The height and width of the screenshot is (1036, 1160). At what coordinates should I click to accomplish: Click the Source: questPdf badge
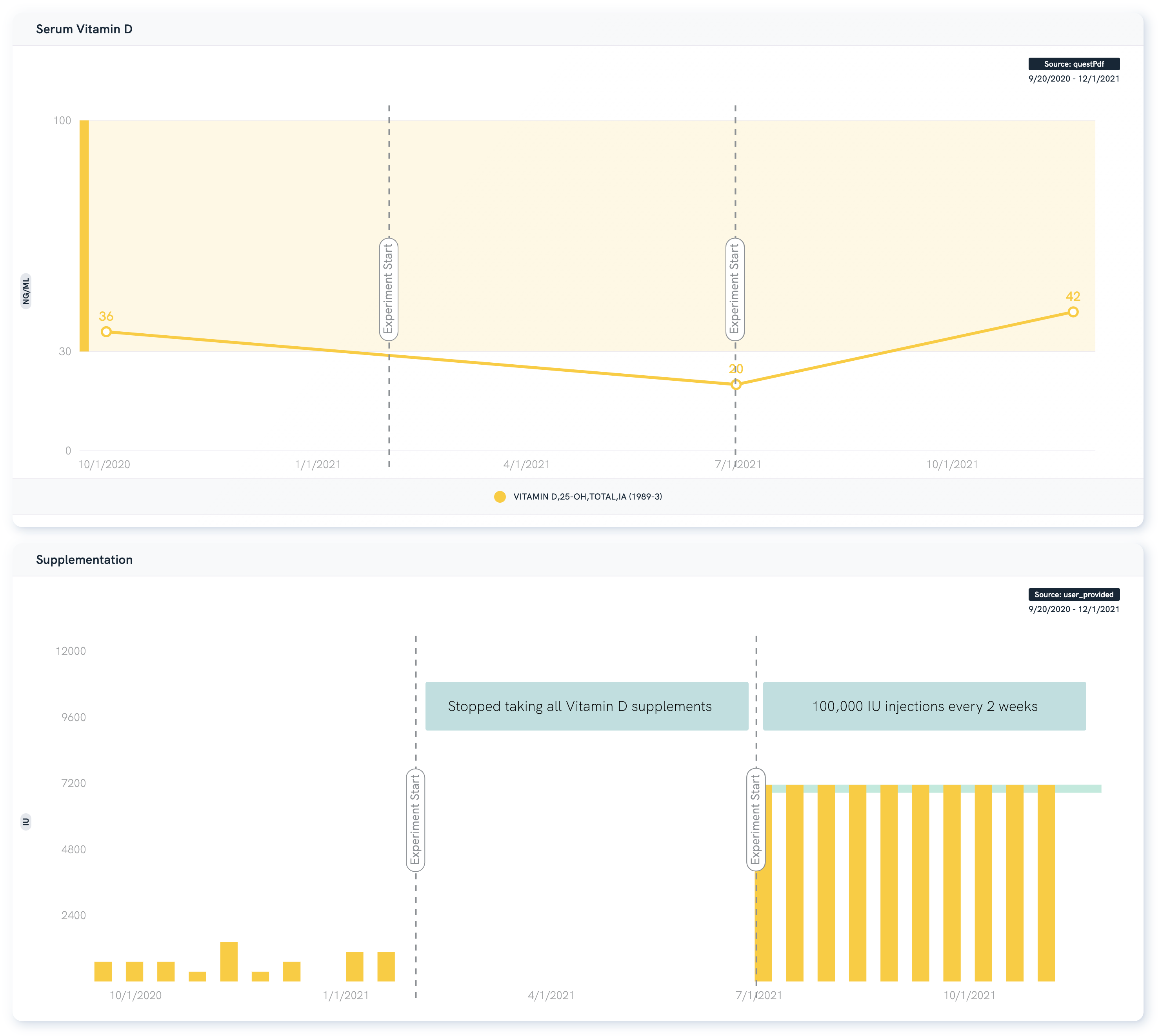click(1074, 64)
